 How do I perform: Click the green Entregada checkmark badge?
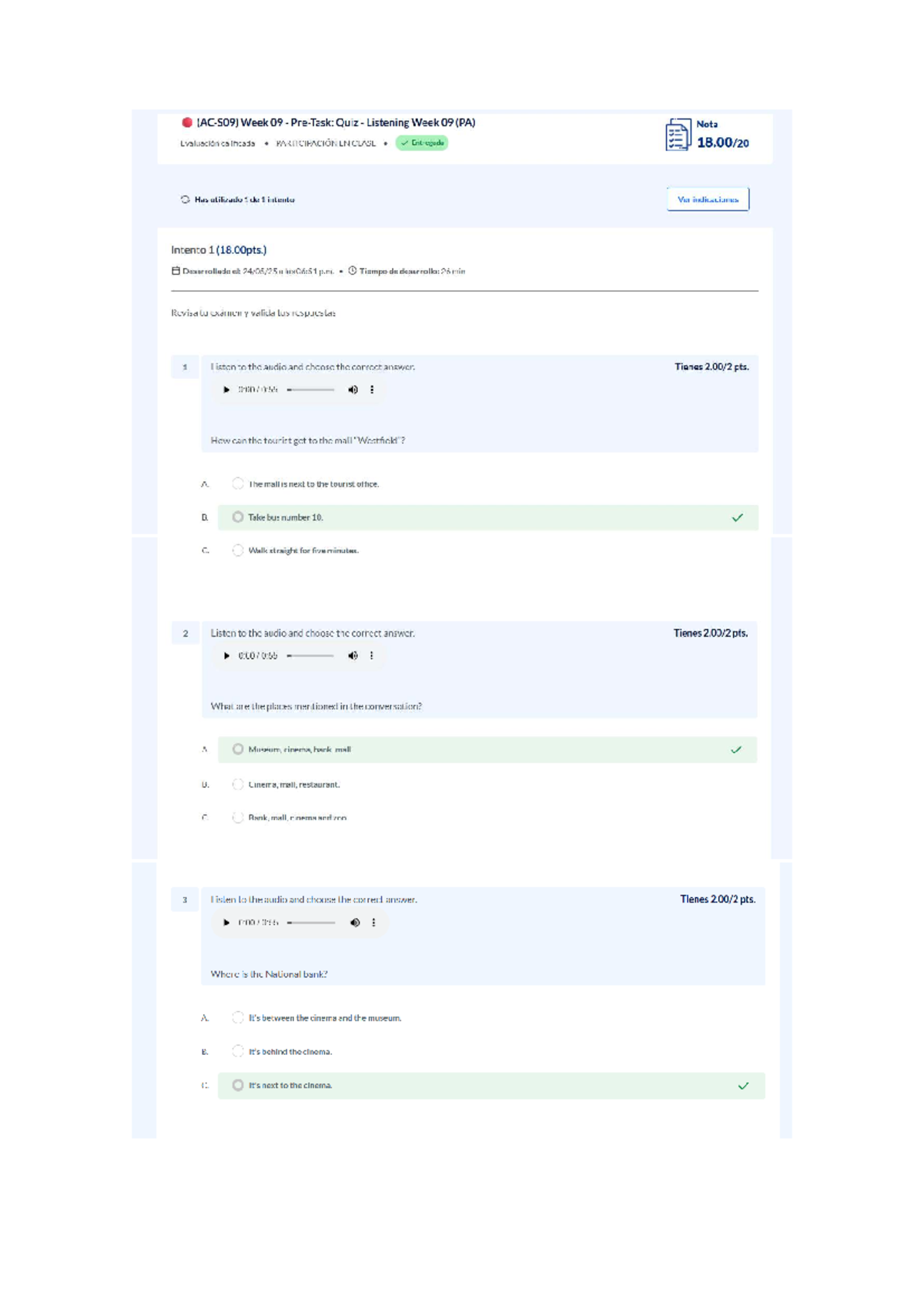[x=420, y=142]
